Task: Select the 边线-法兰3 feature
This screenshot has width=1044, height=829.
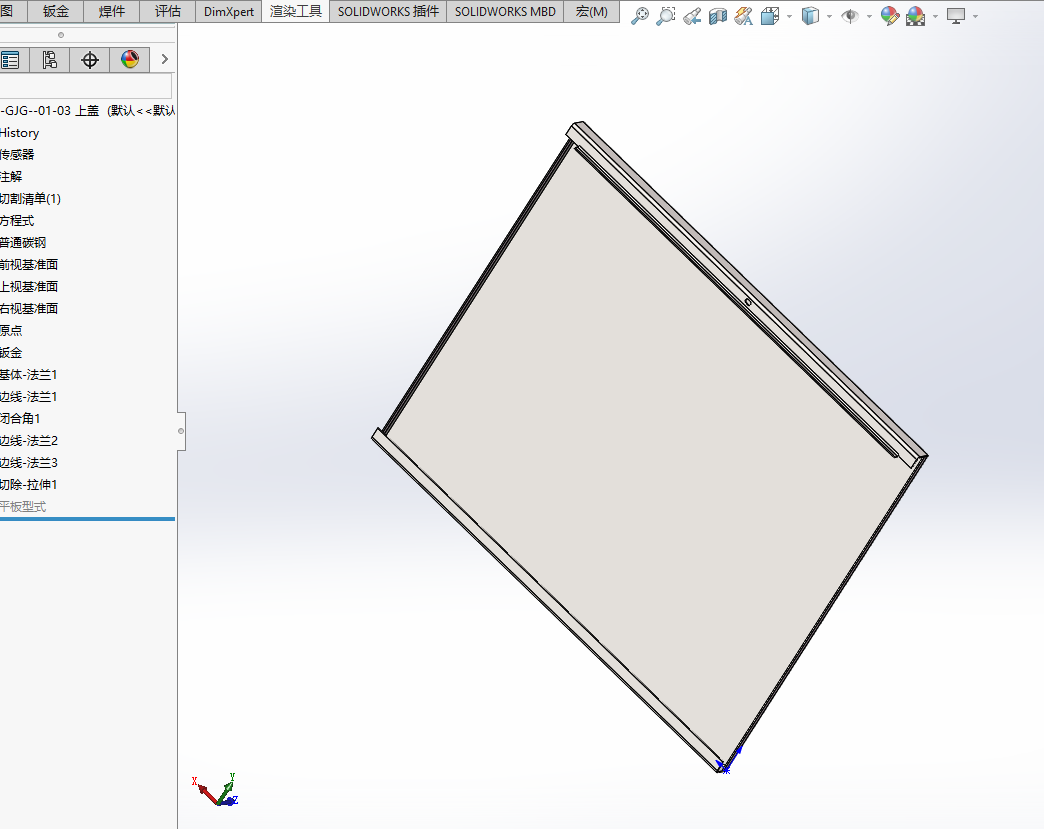Action: (29, 462)
